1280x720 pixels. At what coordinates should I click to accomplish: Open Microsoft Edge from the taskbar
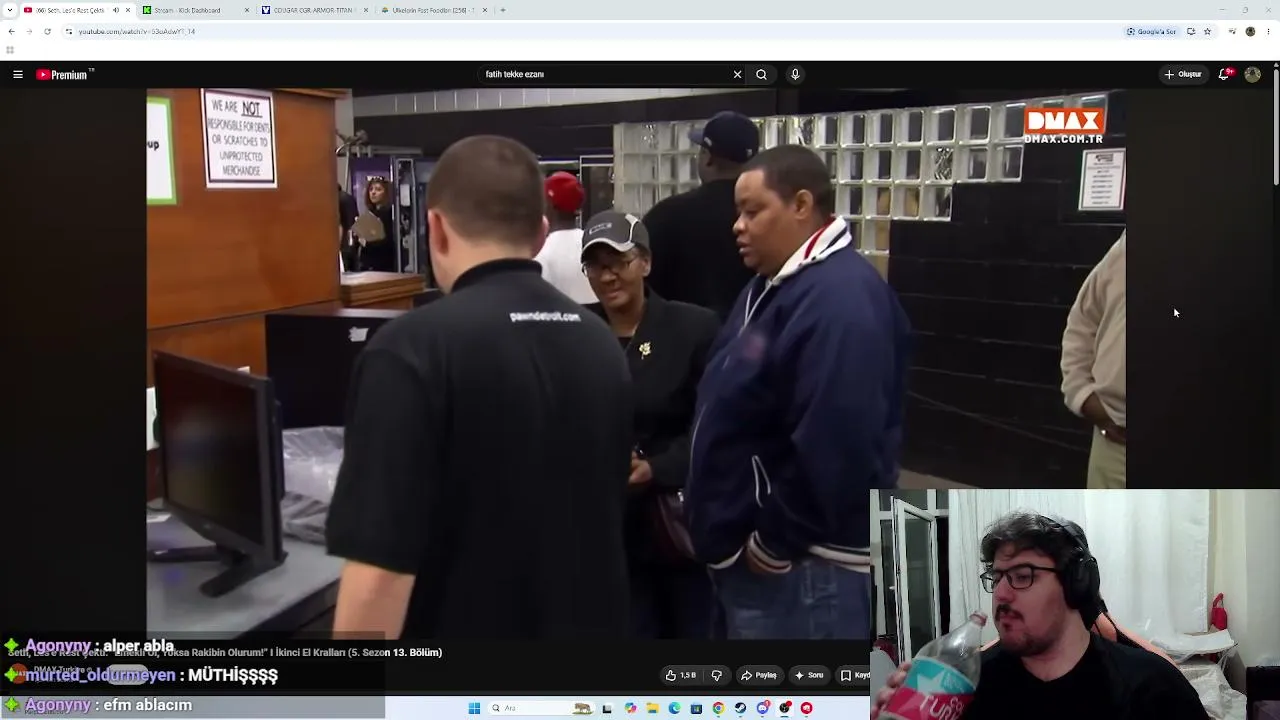[x=674, y=708]
